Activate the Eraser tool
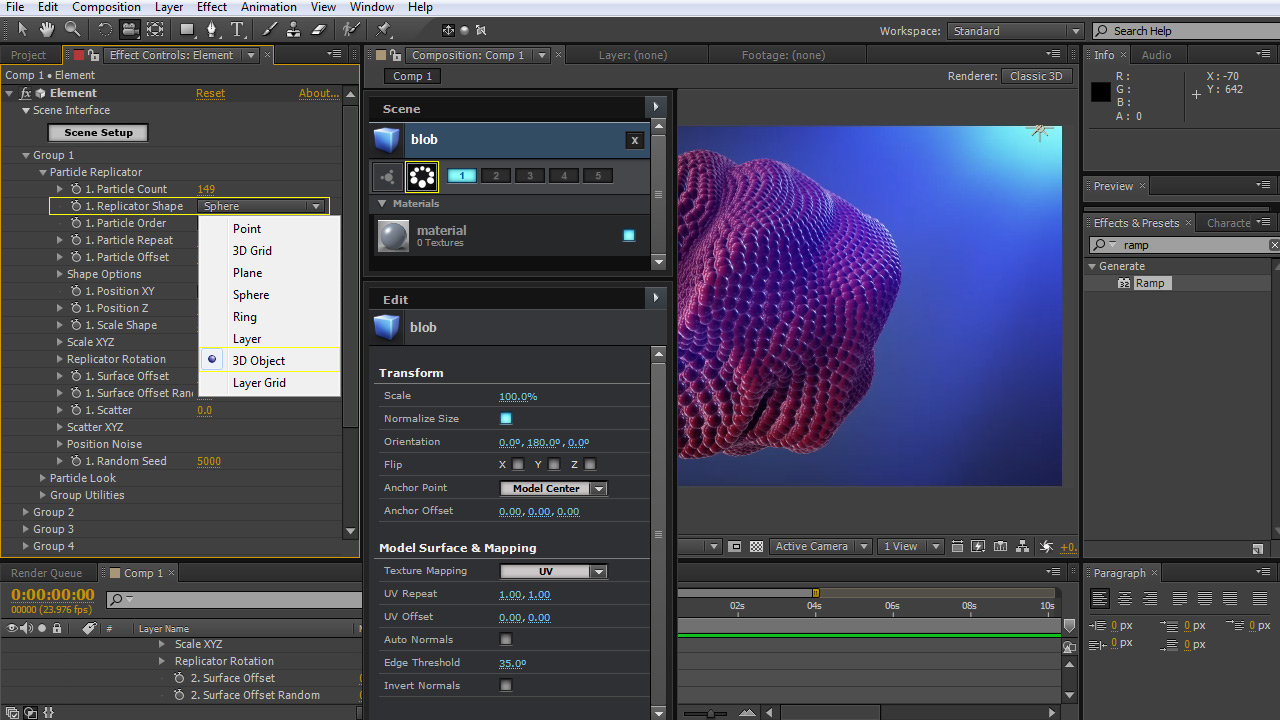 coord(319,30)
